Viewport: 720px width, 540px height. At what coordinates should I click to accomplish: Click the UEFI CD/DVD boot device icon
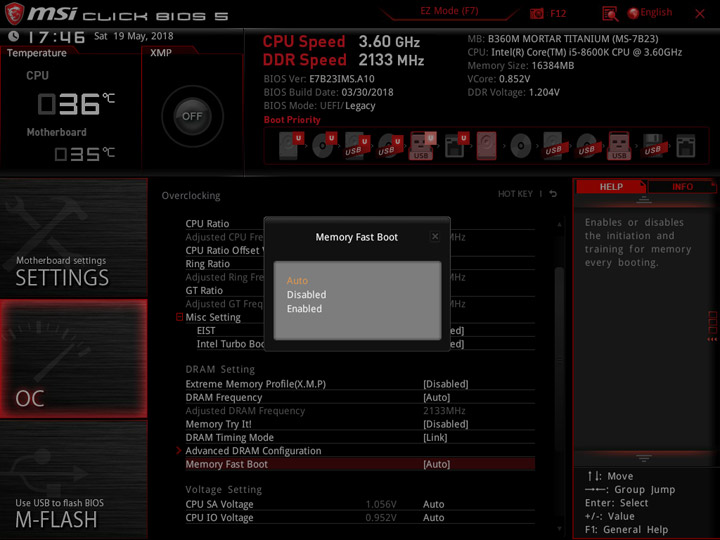pos(324,146)
